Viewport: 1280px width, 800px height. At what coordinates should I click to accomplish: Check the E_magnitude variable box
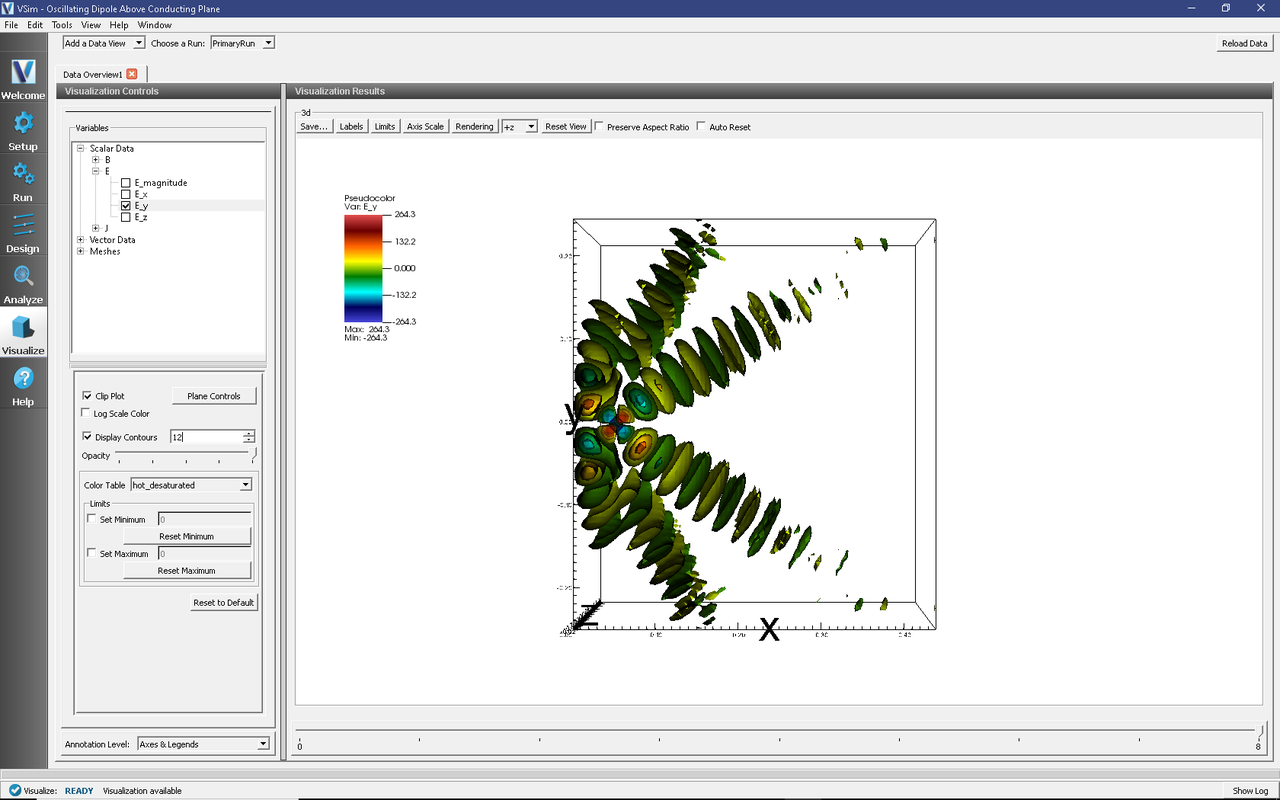point(126,183)
